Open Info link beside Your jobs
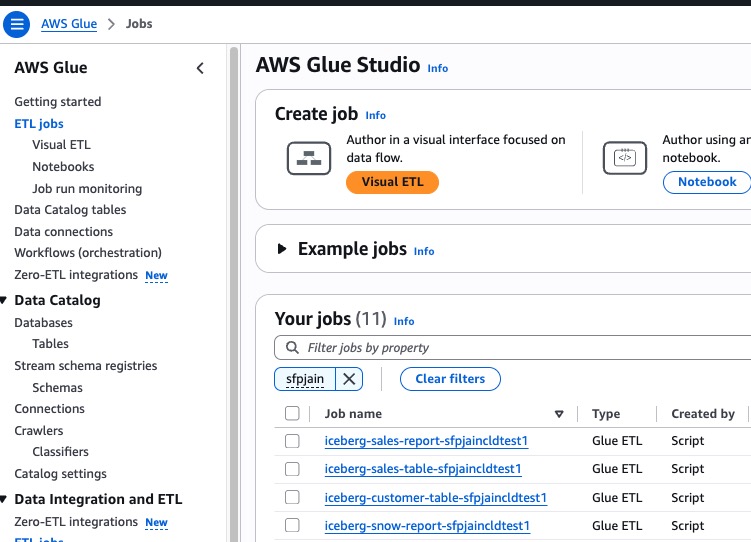Screen dimensions: 751x542 [404, 321]
